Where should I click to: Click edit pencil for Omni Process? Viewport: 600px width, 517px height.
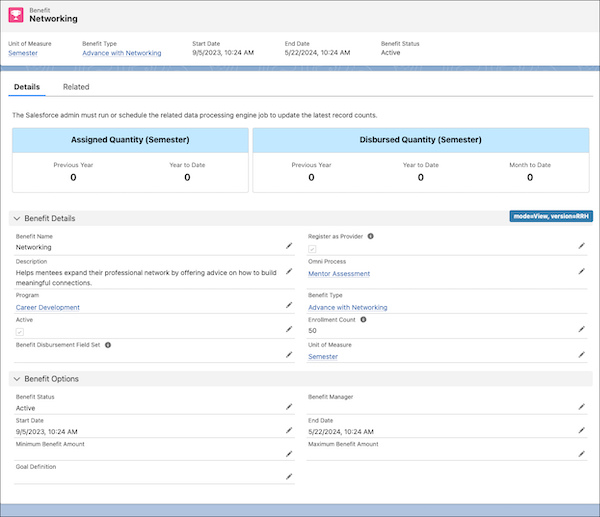click(581, 272)
